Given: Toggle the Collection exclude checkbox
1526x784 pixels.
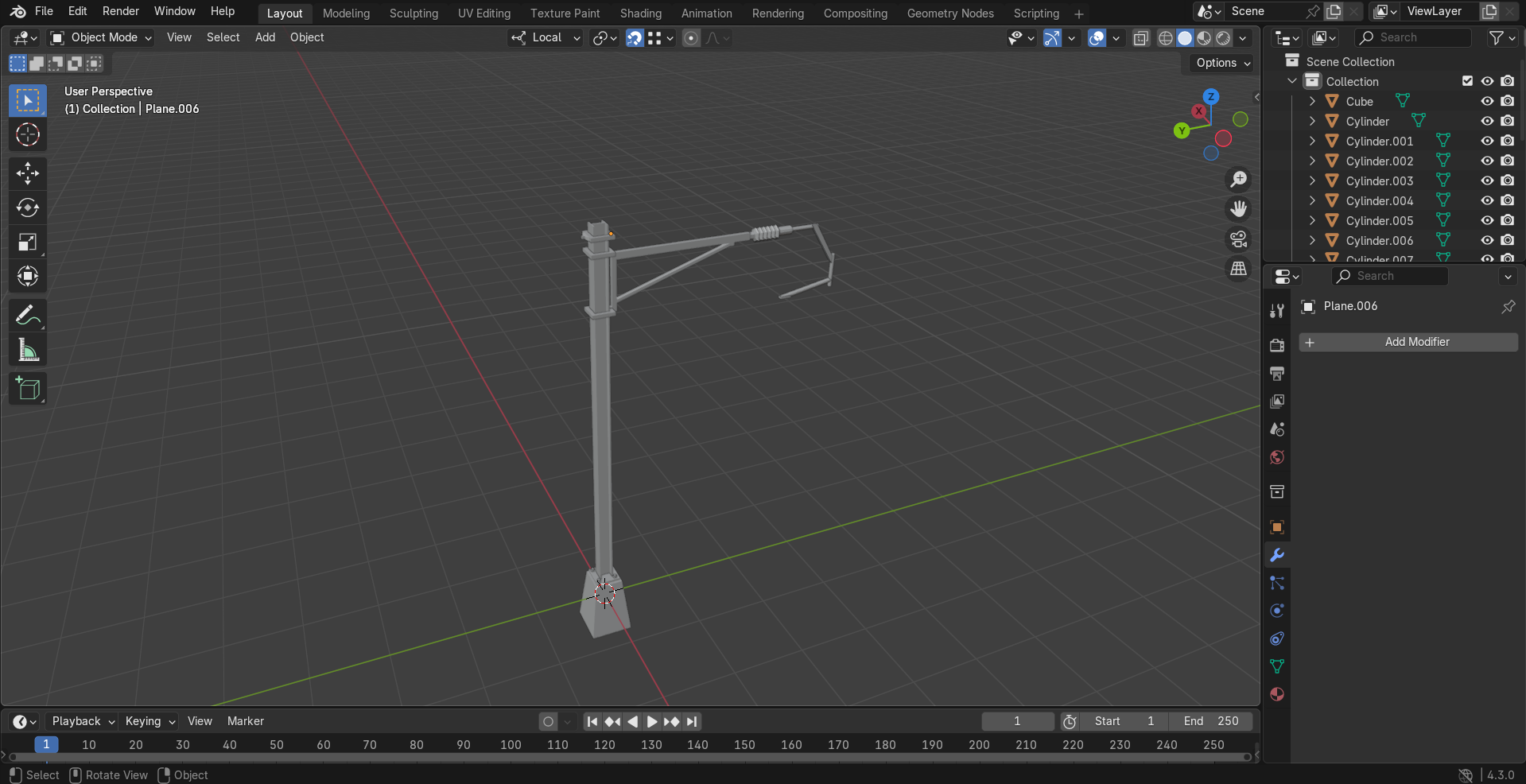Looking at the screenshot, I should pos(1467,81).
